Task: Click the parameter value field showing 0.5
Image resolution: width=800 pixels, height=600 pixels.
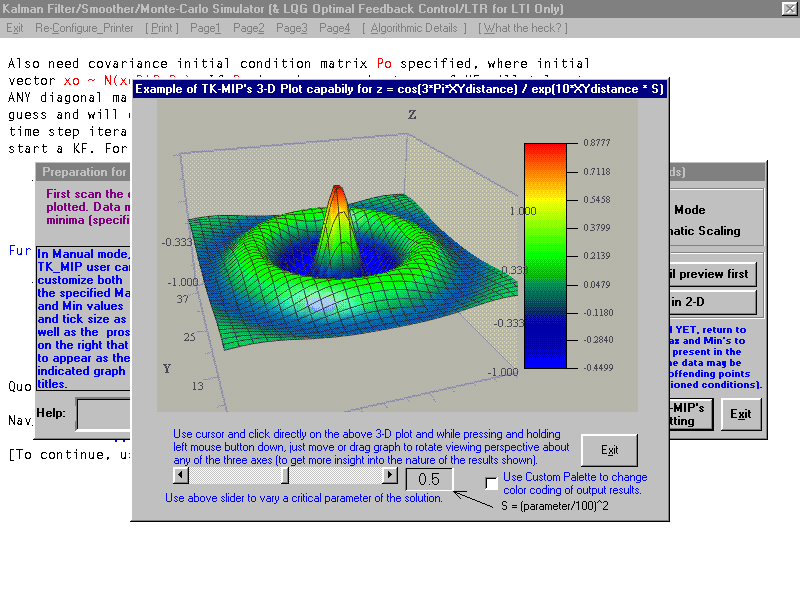Action: tap(429, 479)
